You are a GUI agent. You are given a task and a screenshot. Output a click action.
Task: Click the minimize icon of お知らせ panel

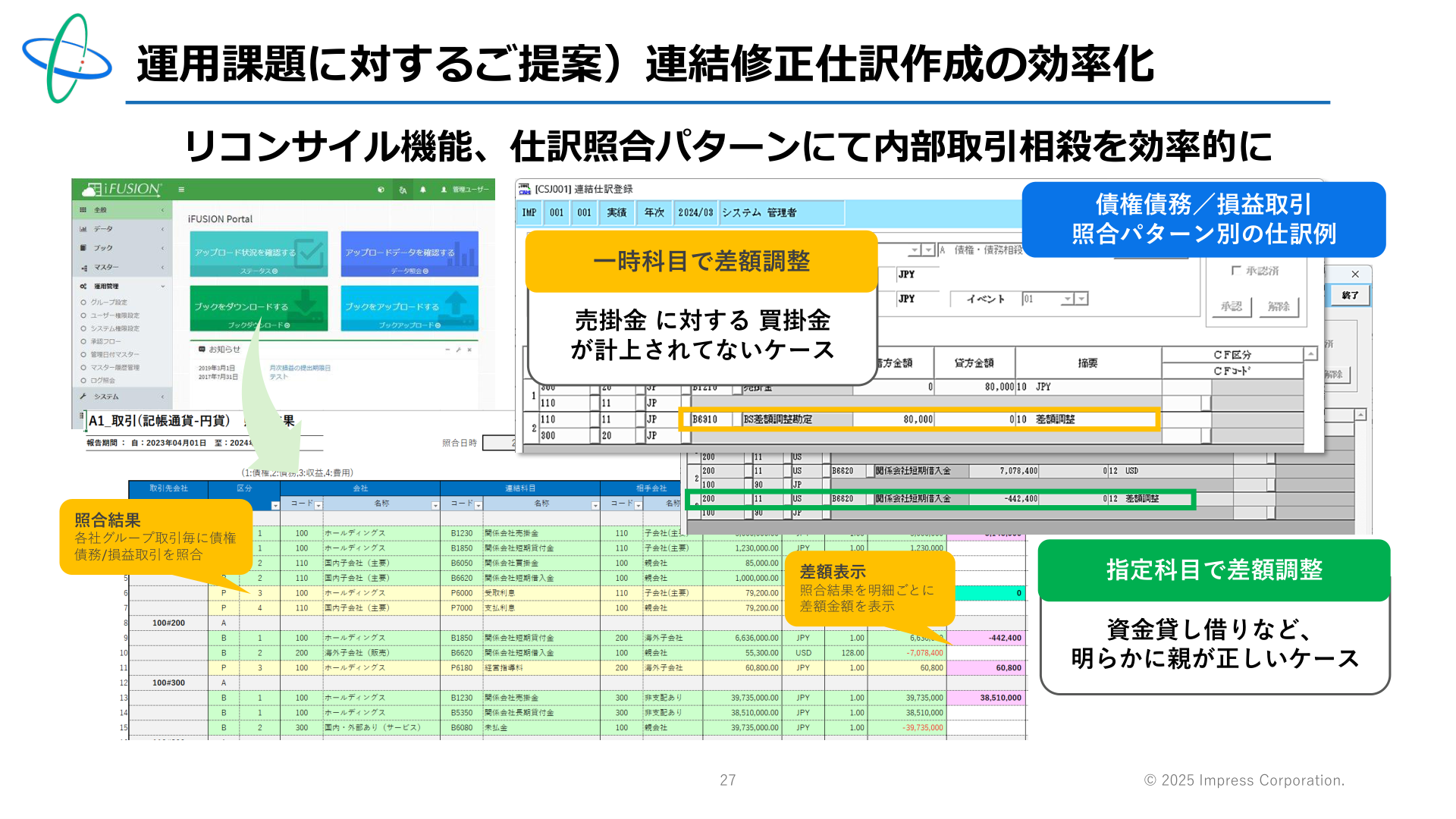pyautogui.click(x=447, y=350)
